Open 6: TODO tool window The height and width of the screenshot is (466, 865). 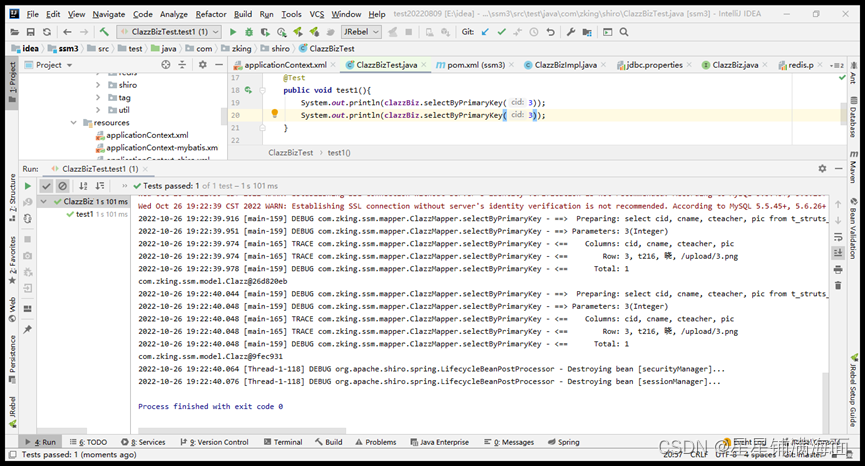coord(88,442)
